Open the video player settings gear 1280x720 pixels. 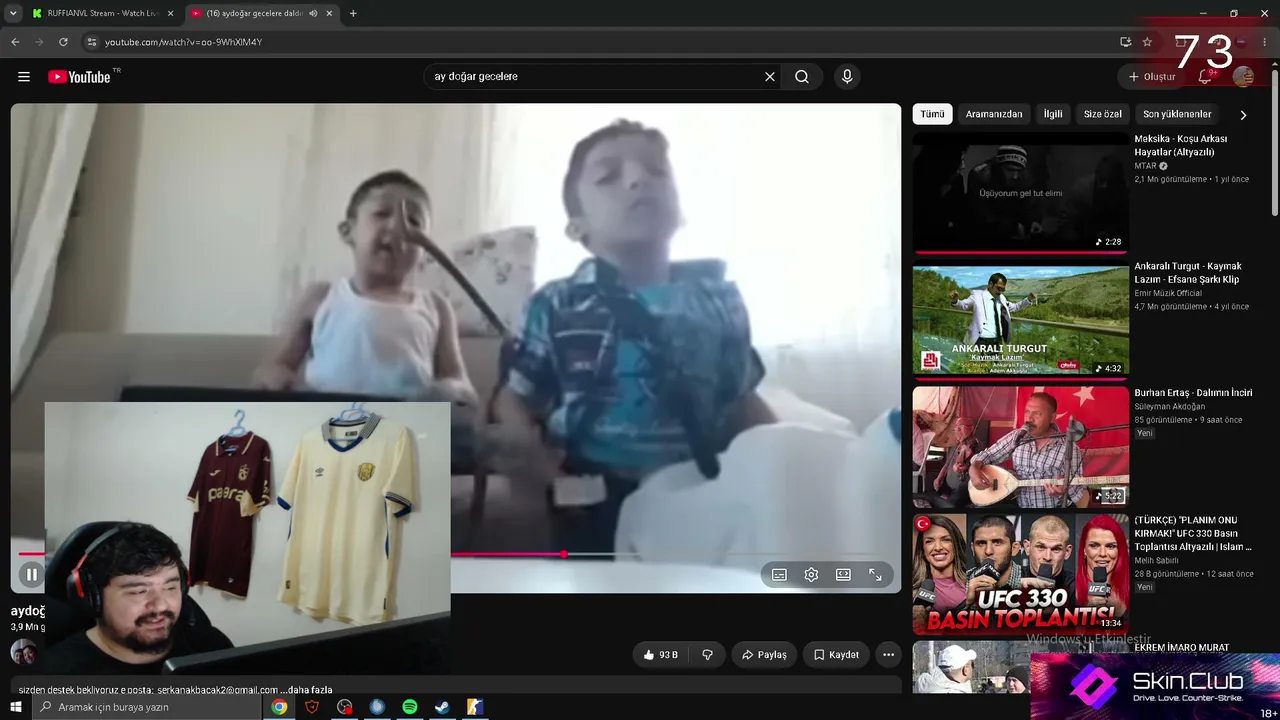811,575
